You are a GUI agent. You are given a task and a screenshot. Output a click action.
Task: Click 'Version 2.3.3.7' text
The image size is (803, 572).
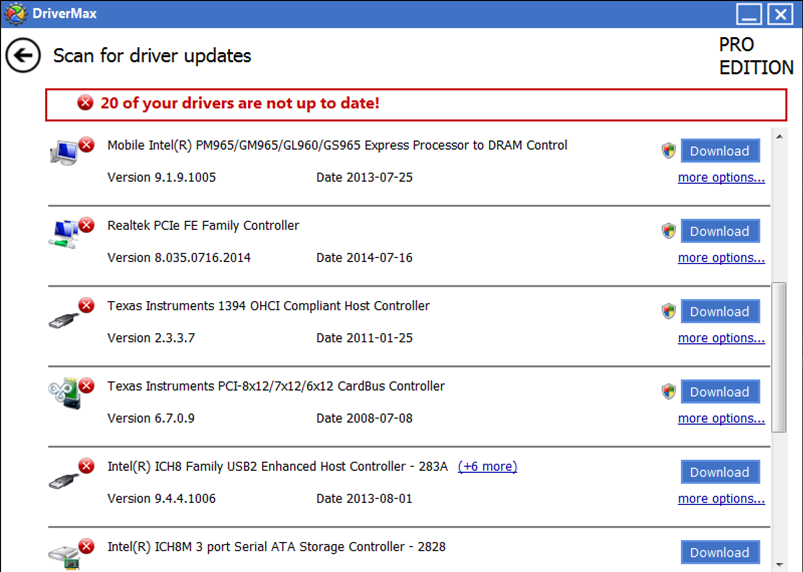coord(151,338)
